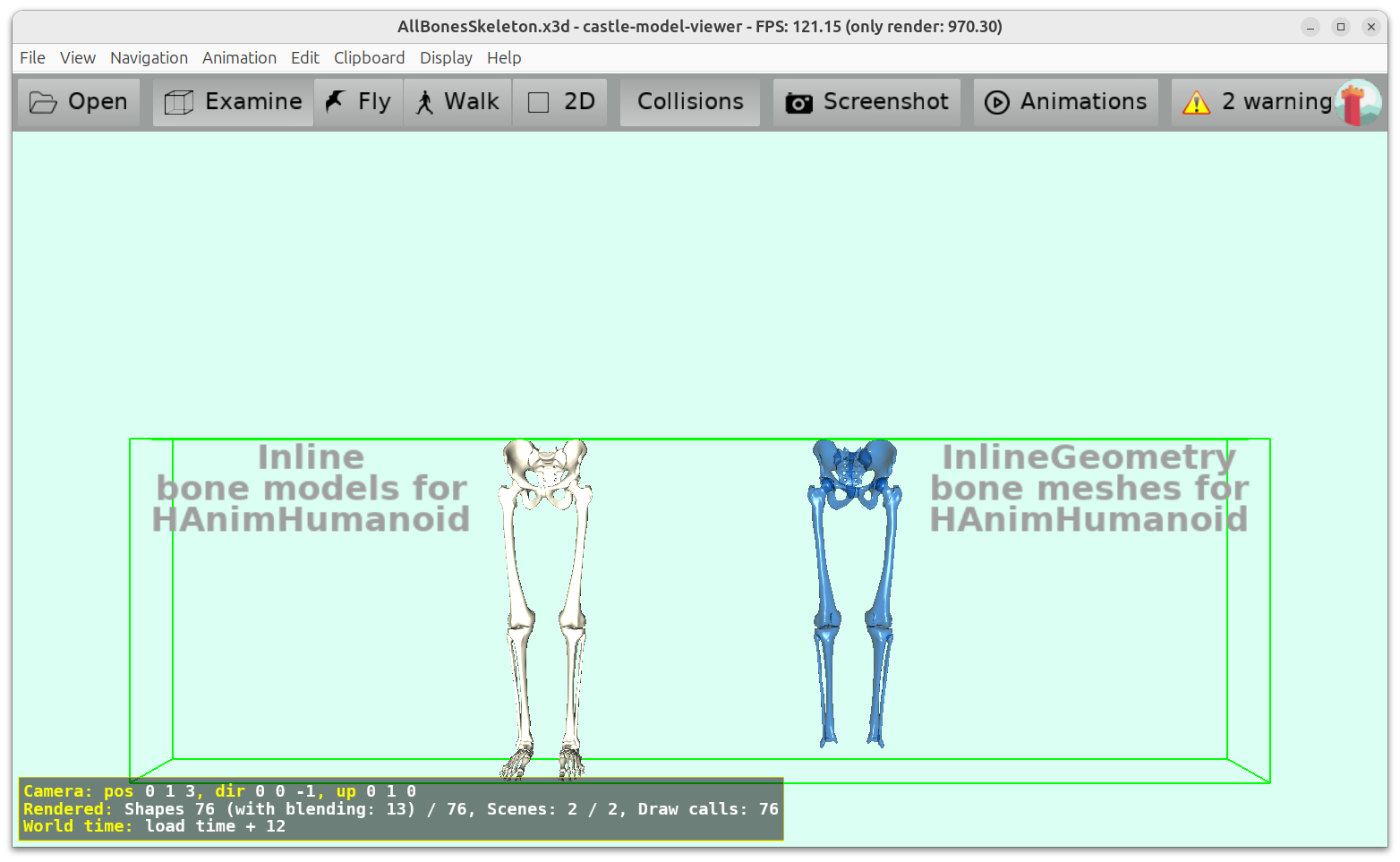This screenshot has width=1400, height=862.
Task: Activate Walk navigation mode
Action: pos(457,102)
